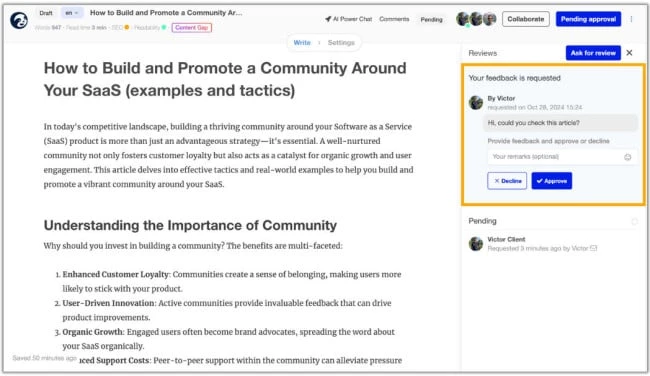Viewport: 650px width, 376px height.
Task: Click the Decline button
Action: pos(507,181)
